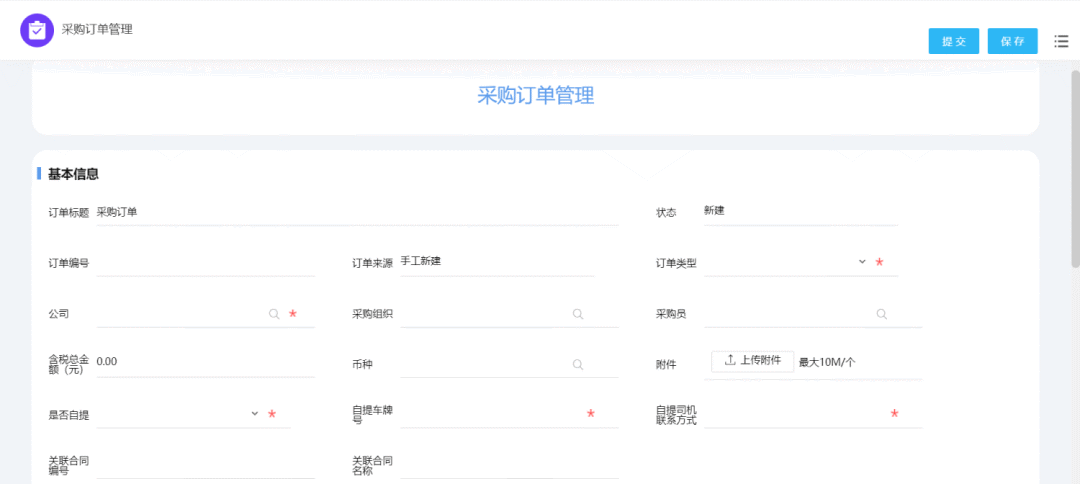1080x484 pixels.
Task: Click the 最大10M/个 attachment hint text
Action: pyautogui.click(x=827, y=362)
